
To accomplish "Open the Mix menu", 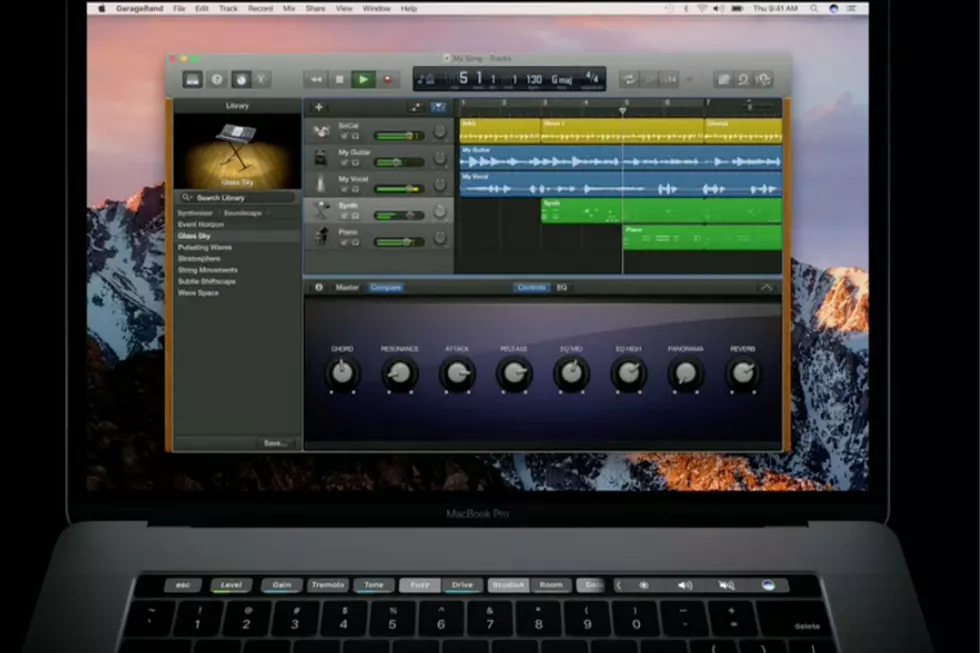I will (289, 8).
